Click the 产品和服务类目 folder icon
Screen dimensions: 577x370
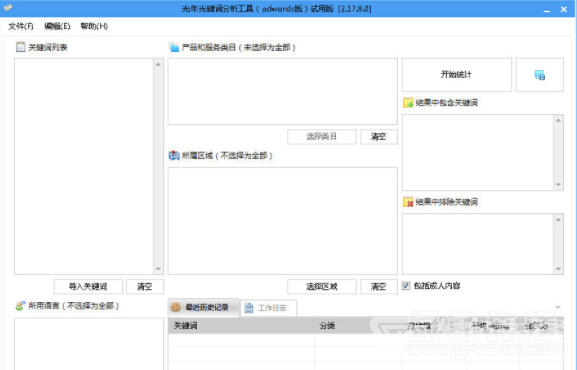pos(174,47)
